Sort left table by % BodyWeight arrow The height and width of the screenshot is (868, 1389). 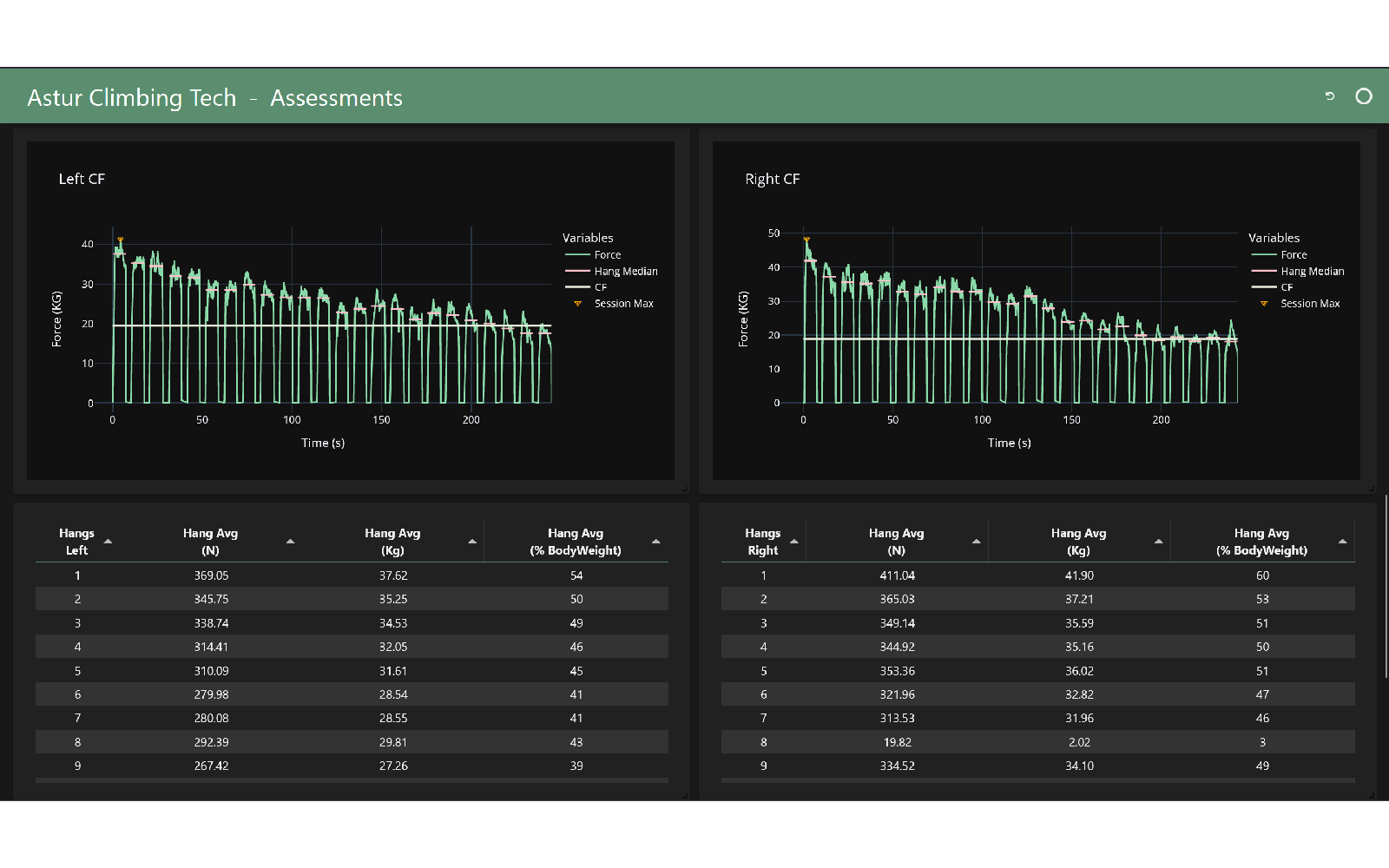(x=656, y=542)
